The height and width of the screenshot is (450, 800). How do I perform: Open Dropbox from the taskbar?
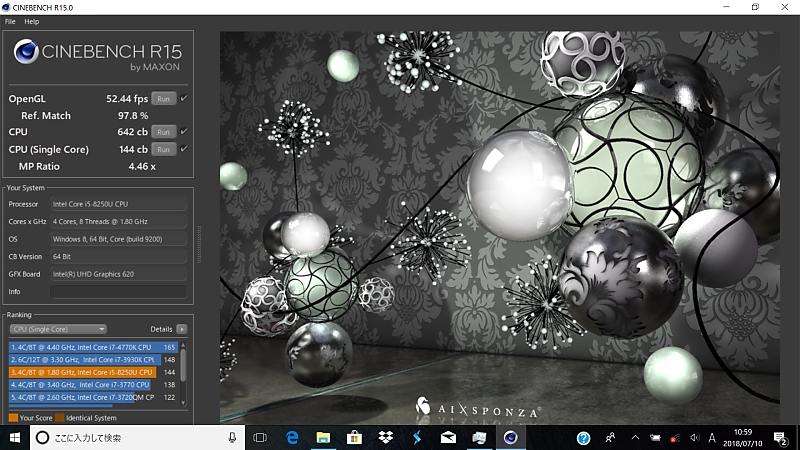click(386, 438)
